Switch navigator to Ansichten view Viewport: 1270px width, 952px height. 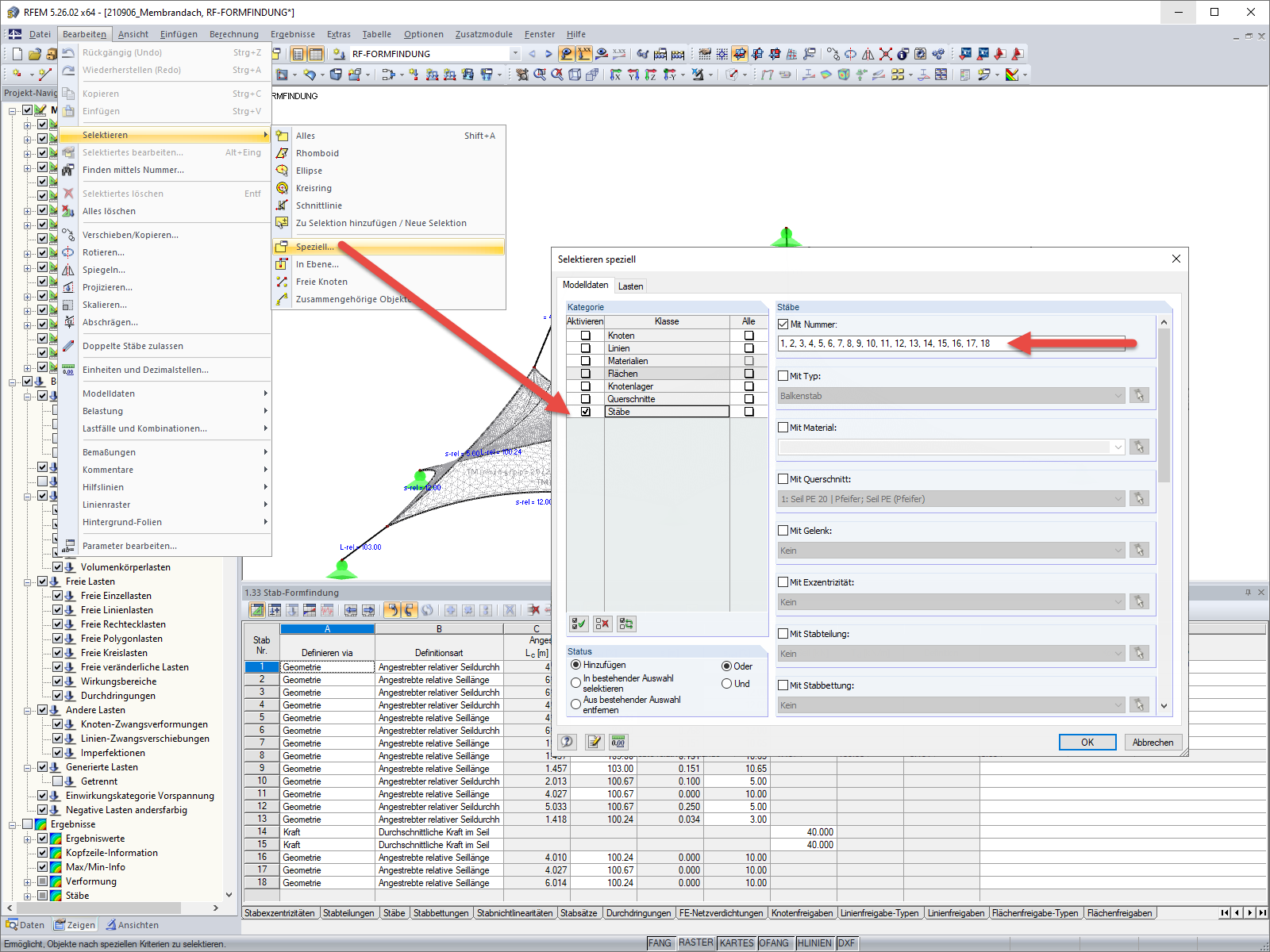(133, 925)
